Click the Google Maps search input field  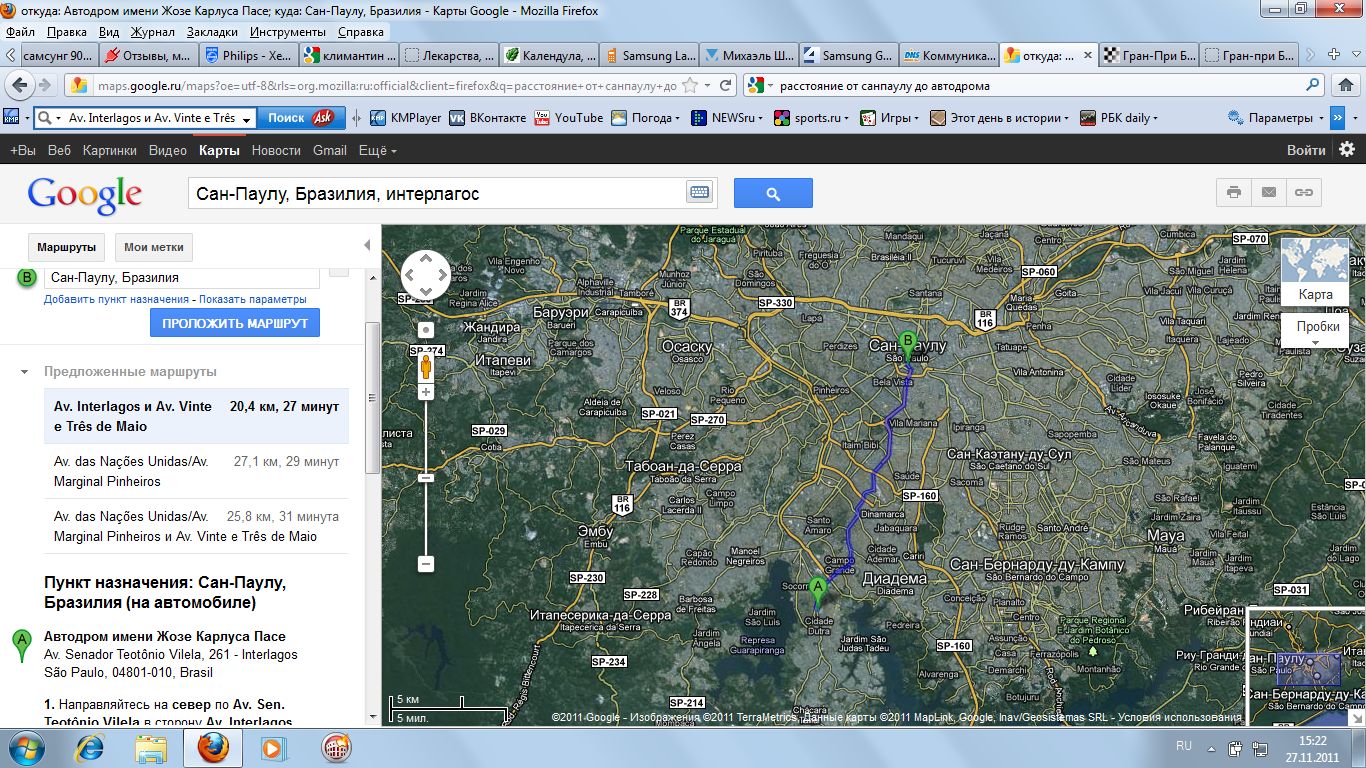[437, 193]
